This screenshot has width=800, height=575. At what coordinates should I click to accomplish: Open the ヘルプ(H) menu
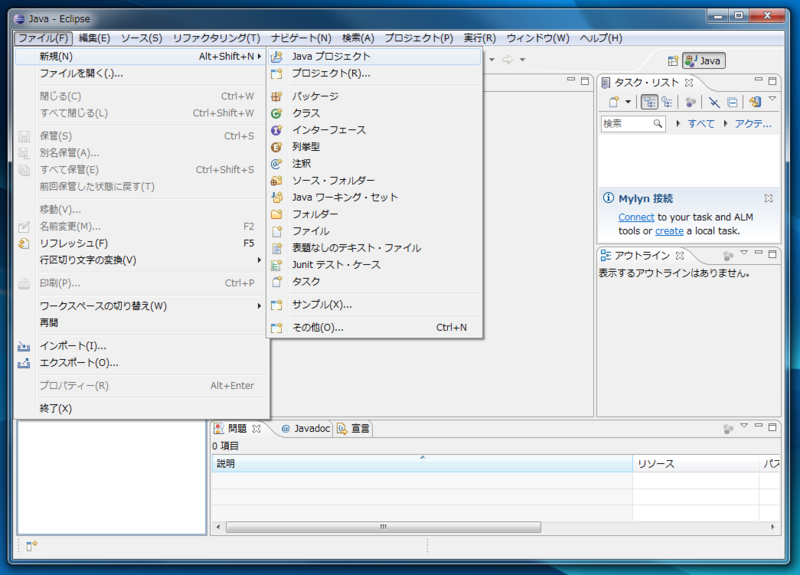click(601, 38)
